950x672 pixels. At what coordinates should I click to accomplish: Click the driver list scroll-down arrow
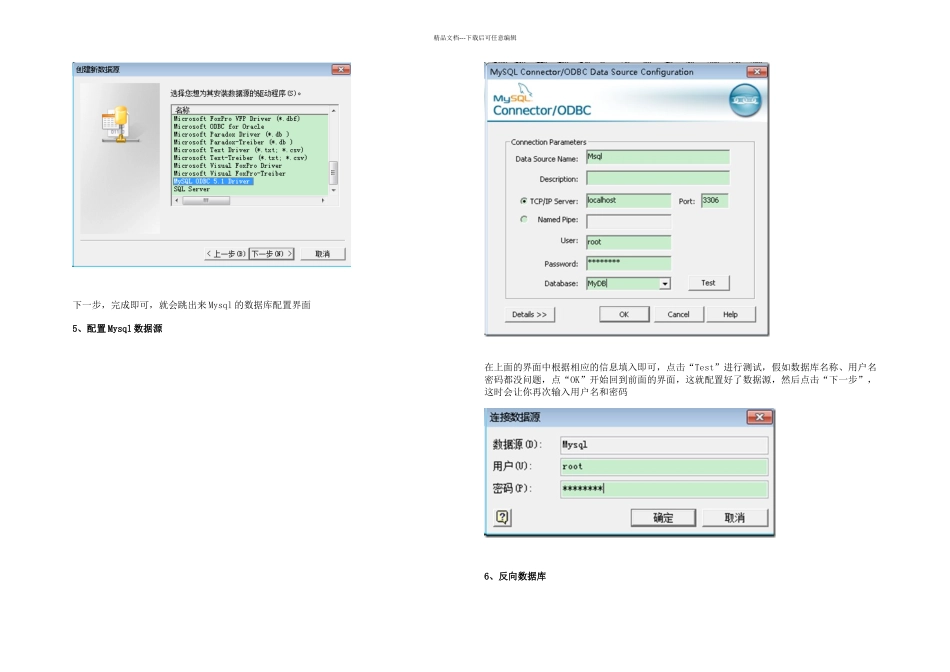pos(333,190)
